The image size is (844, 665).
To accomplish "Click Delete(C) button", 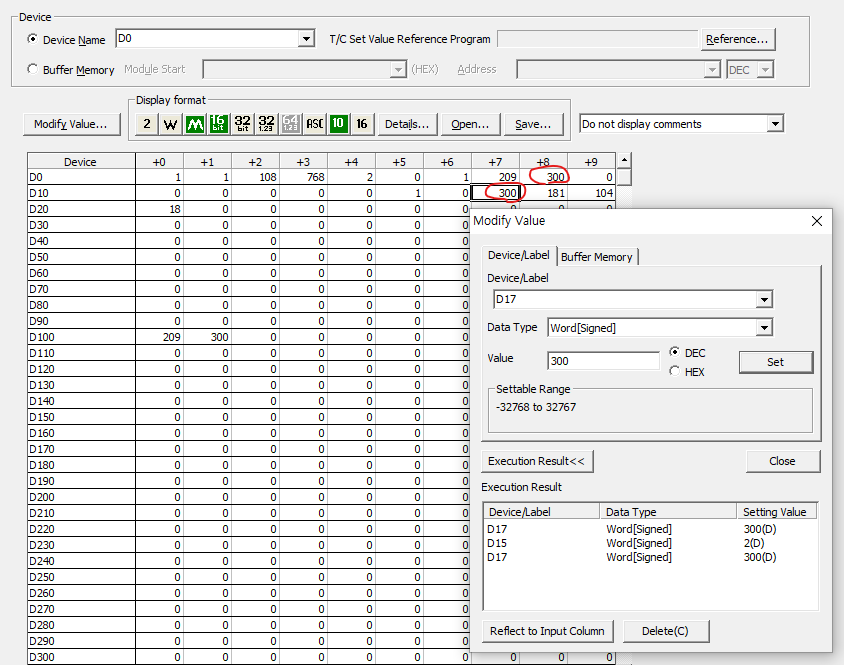I will tap(665, 631).
